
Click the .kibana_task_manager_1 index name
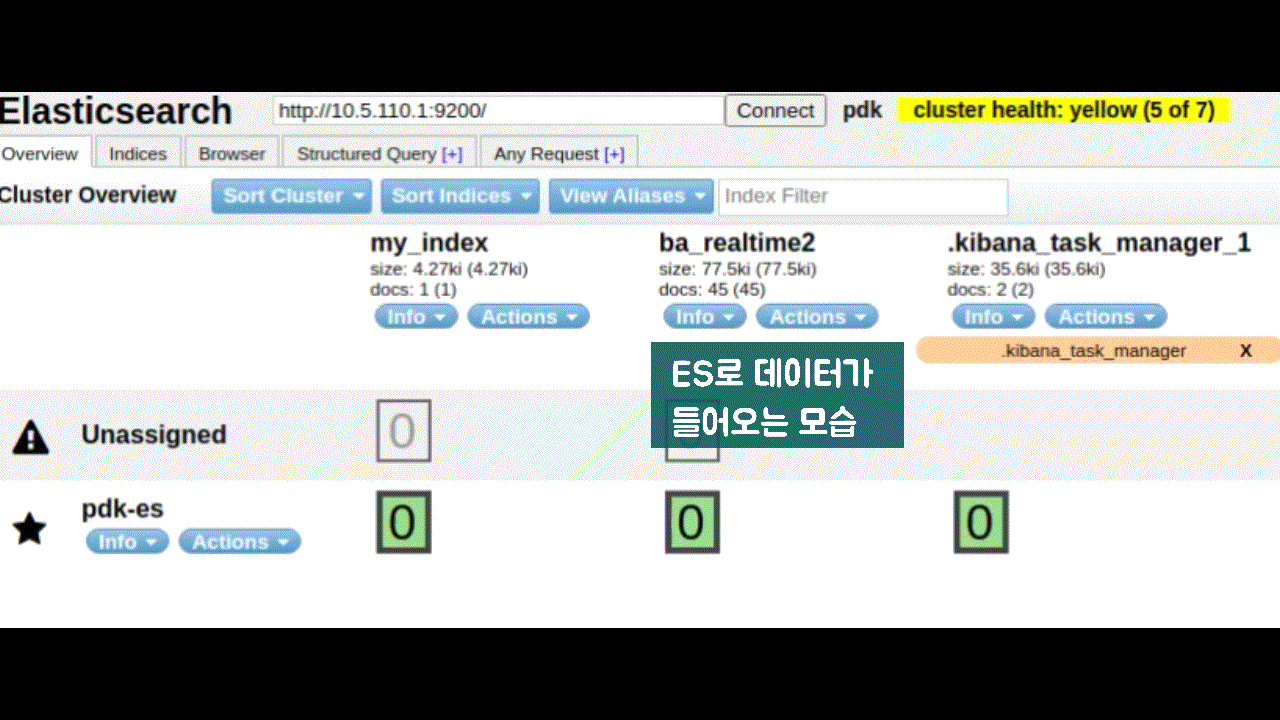1099,243
